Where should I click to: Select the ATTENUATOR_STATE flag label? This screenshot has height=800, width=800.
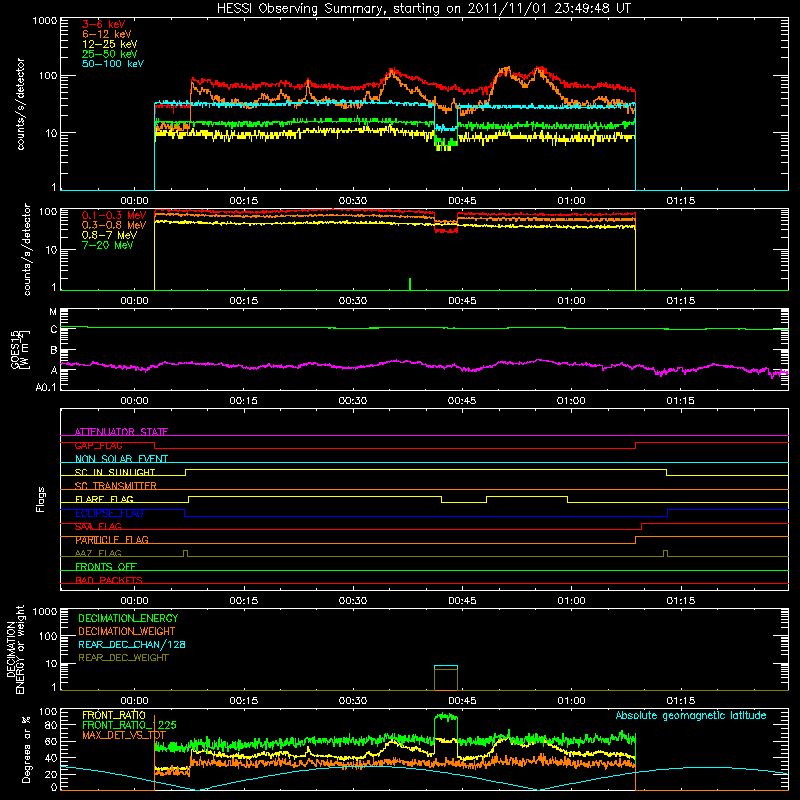[x=121, y=432]
